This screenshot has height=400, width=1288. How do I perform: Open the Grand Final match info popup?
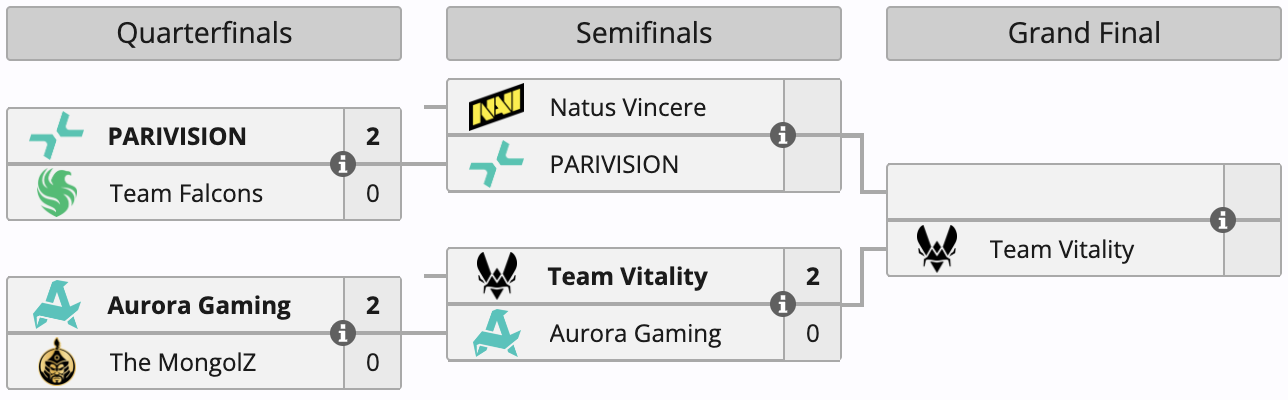coord(1223,220)
